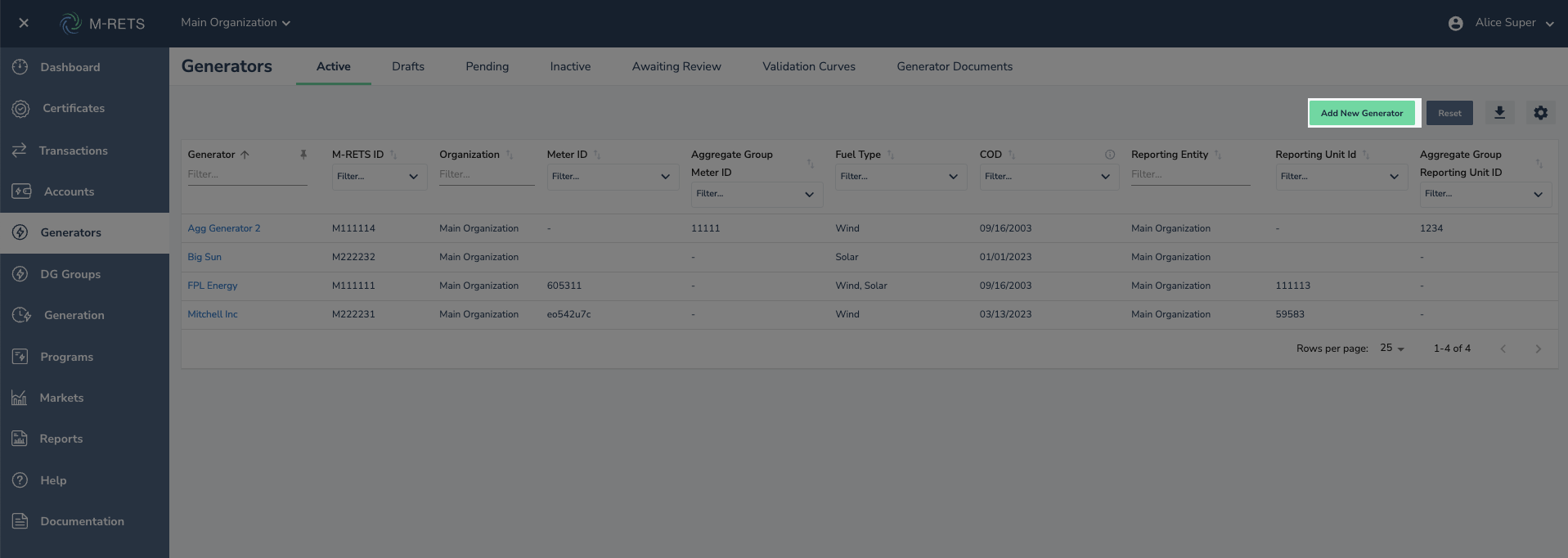Open the Dashboard sidebar item
The height and width of the screenshot is (558, 1568).
[84, 67]
